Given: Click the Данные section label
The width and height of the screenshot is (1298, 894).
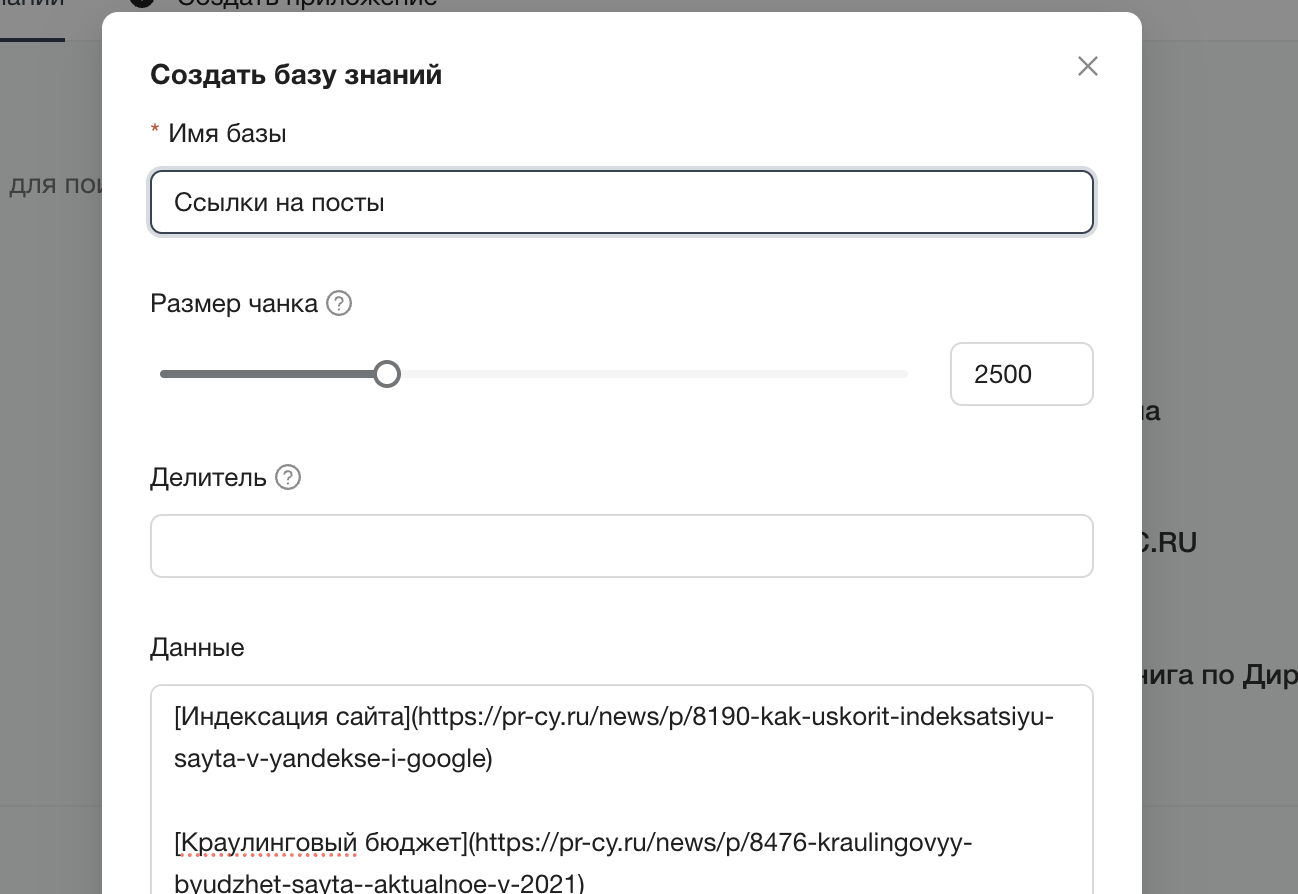Looking at the screenshot, I should click(196, 647).
